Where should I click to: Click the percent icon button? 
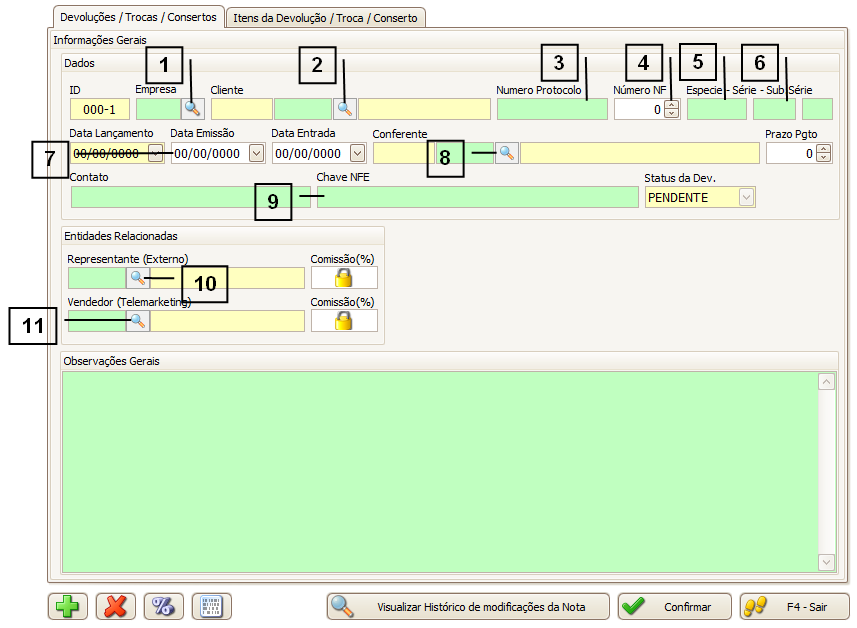163,607
